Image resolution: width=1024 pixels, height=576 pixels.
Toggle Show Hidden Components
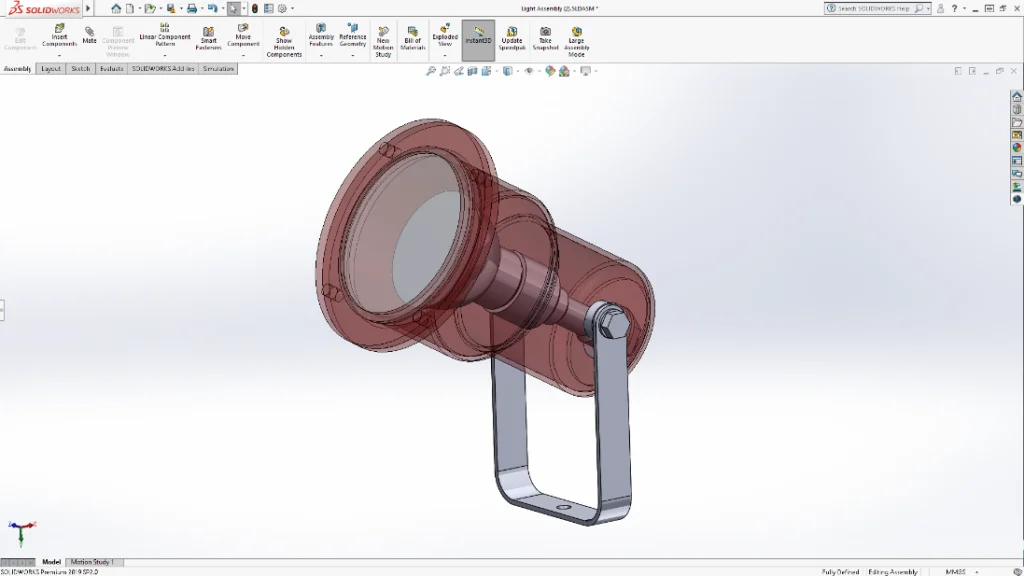point(284,41)
